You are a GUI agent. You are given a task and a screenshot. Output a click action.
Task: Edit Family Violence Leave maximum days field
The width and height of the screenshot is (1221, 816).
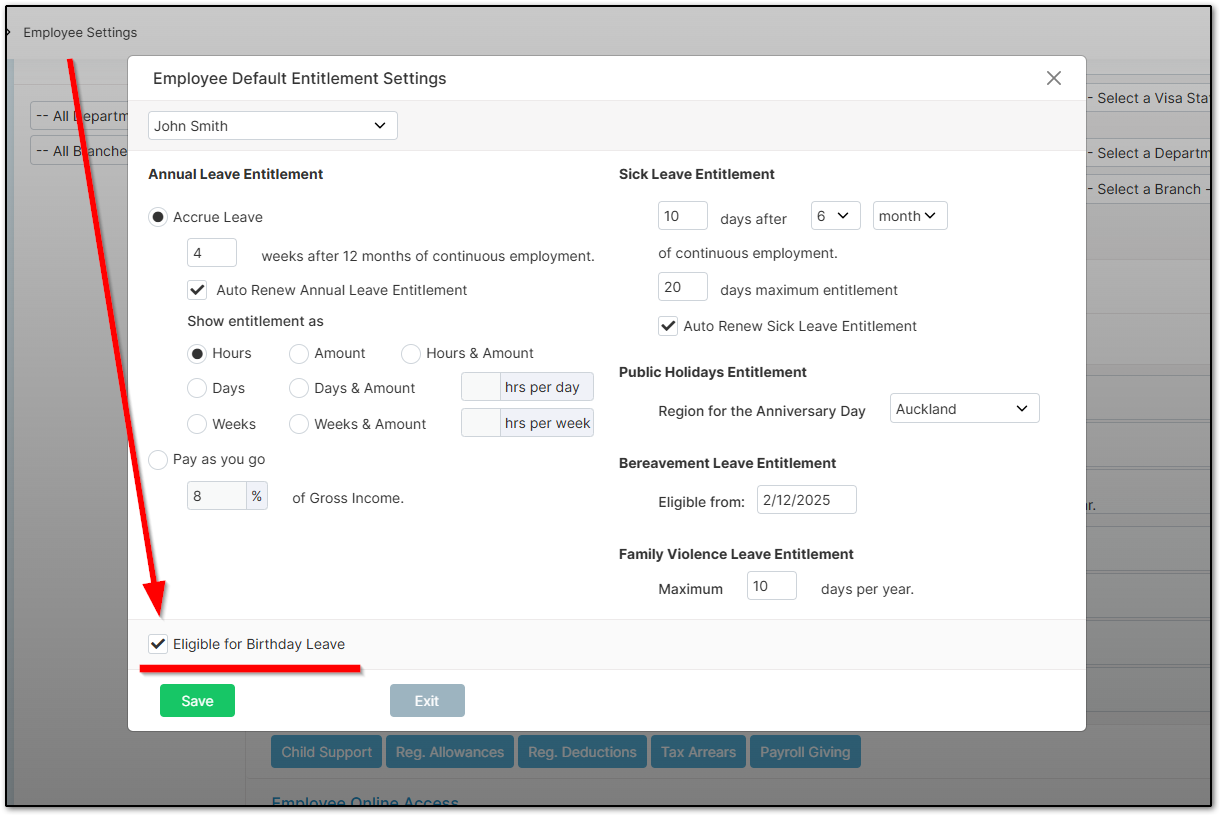click(x=772, y=586)
